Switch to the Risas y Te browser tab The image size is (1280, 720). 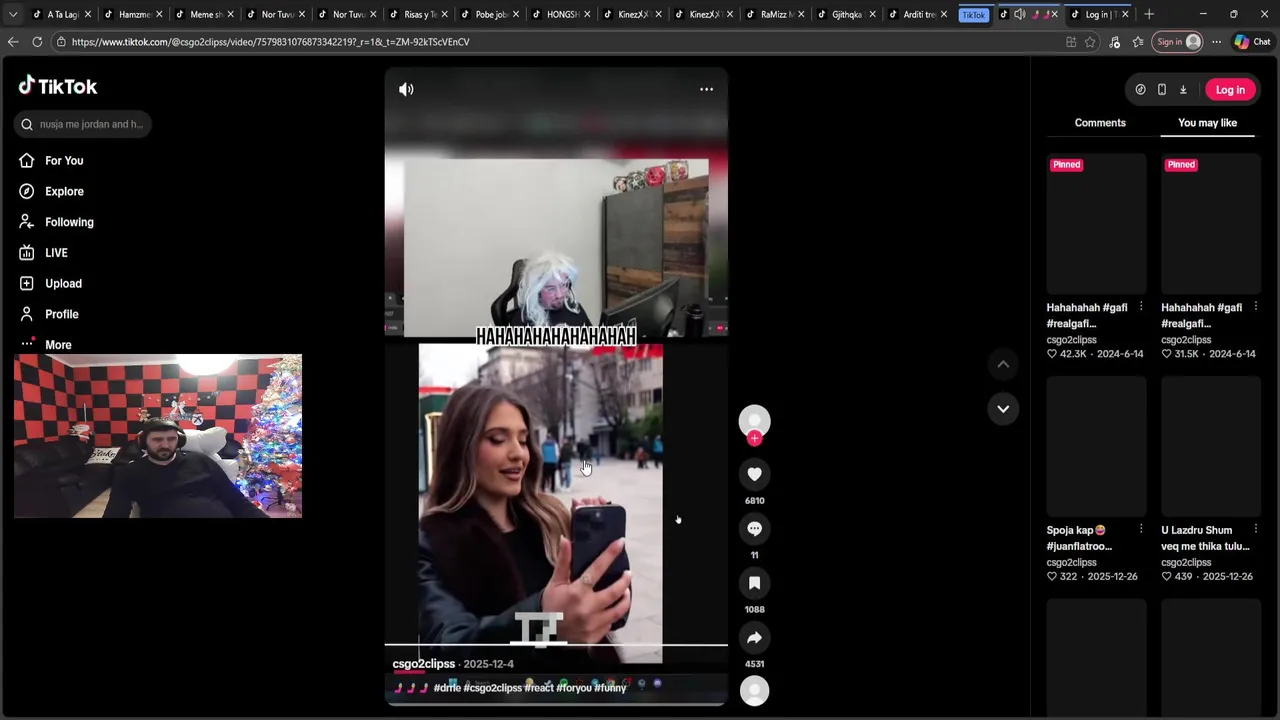coord(417,14)
